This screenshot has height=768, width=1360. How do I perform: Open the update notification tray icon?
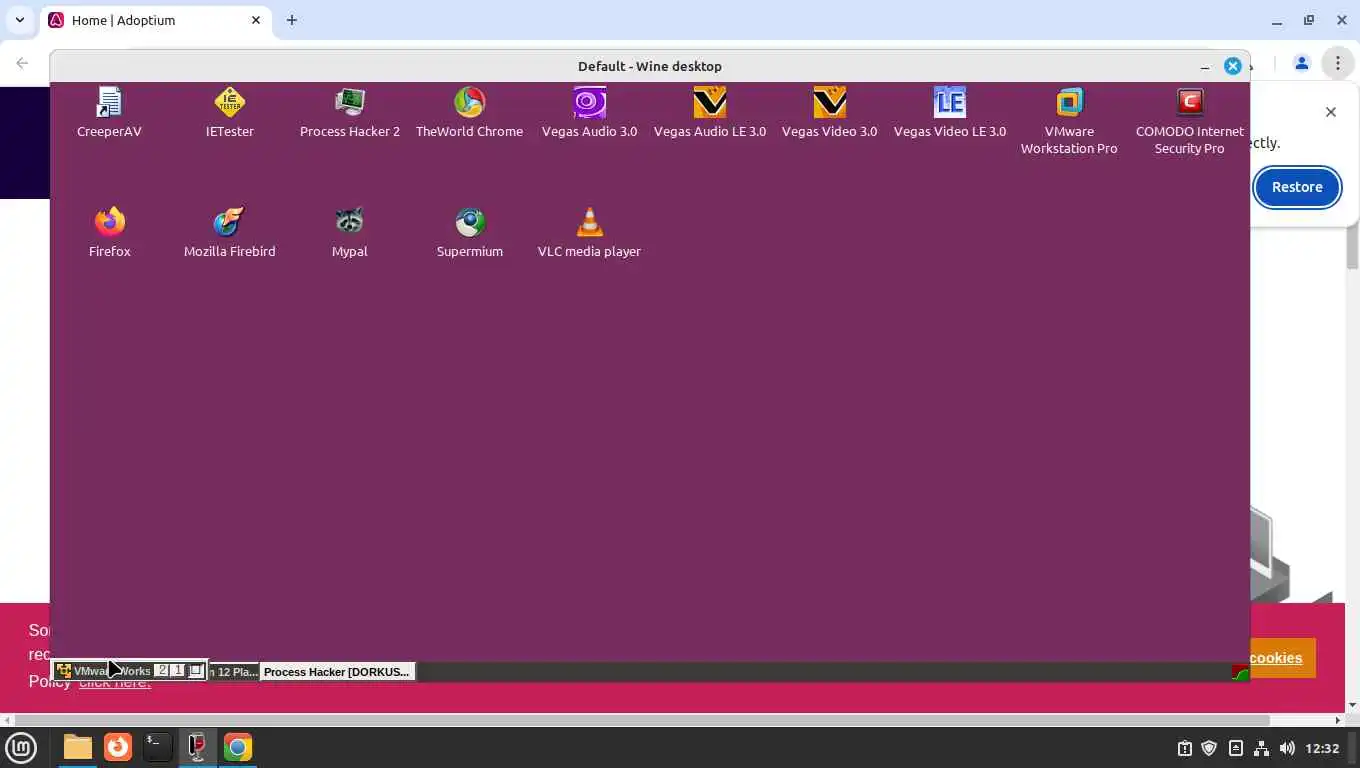(x=1185, y=748)
